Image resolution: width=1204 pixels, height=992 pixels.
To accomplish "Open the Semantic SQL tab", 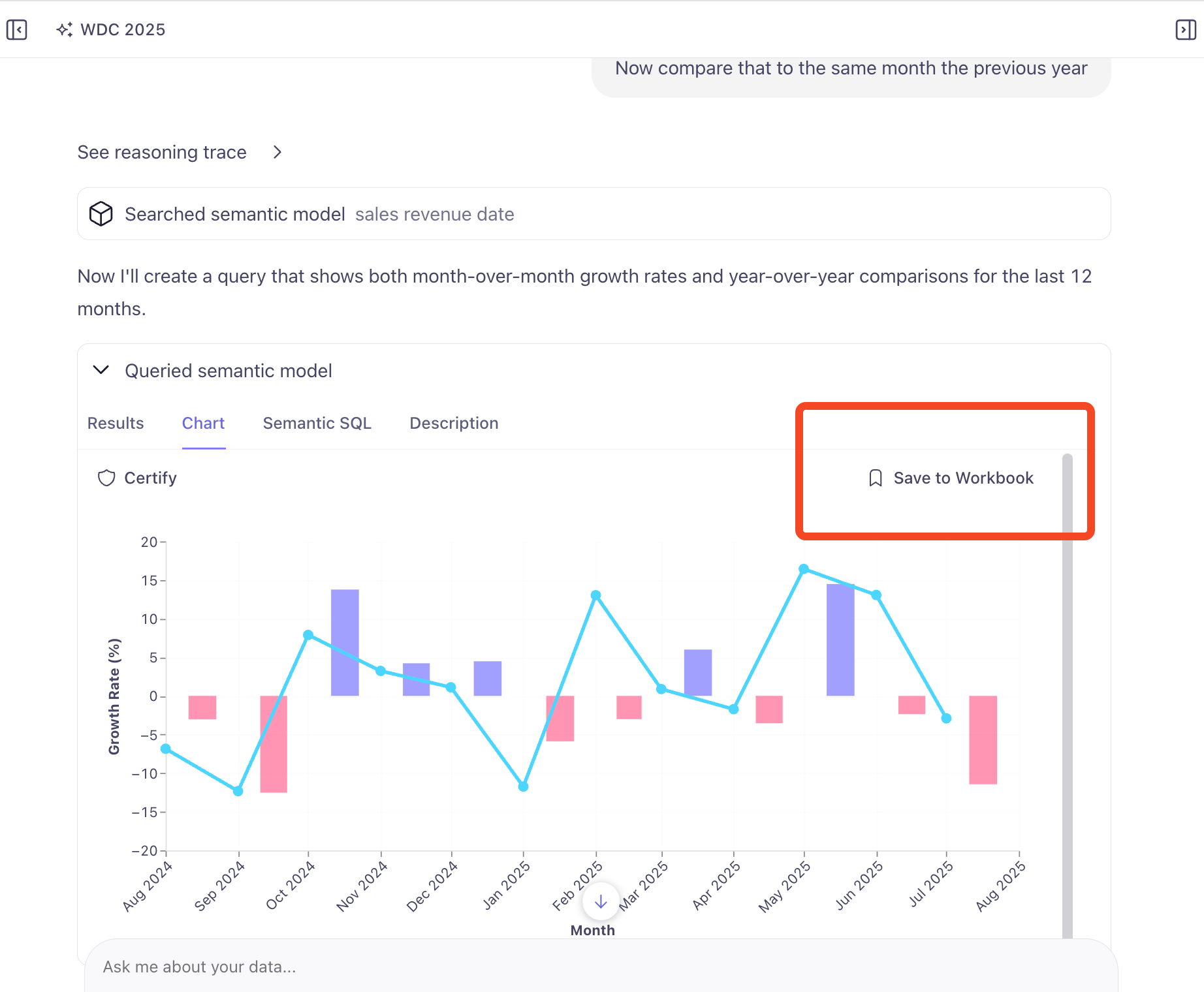I will pos(317,423).
